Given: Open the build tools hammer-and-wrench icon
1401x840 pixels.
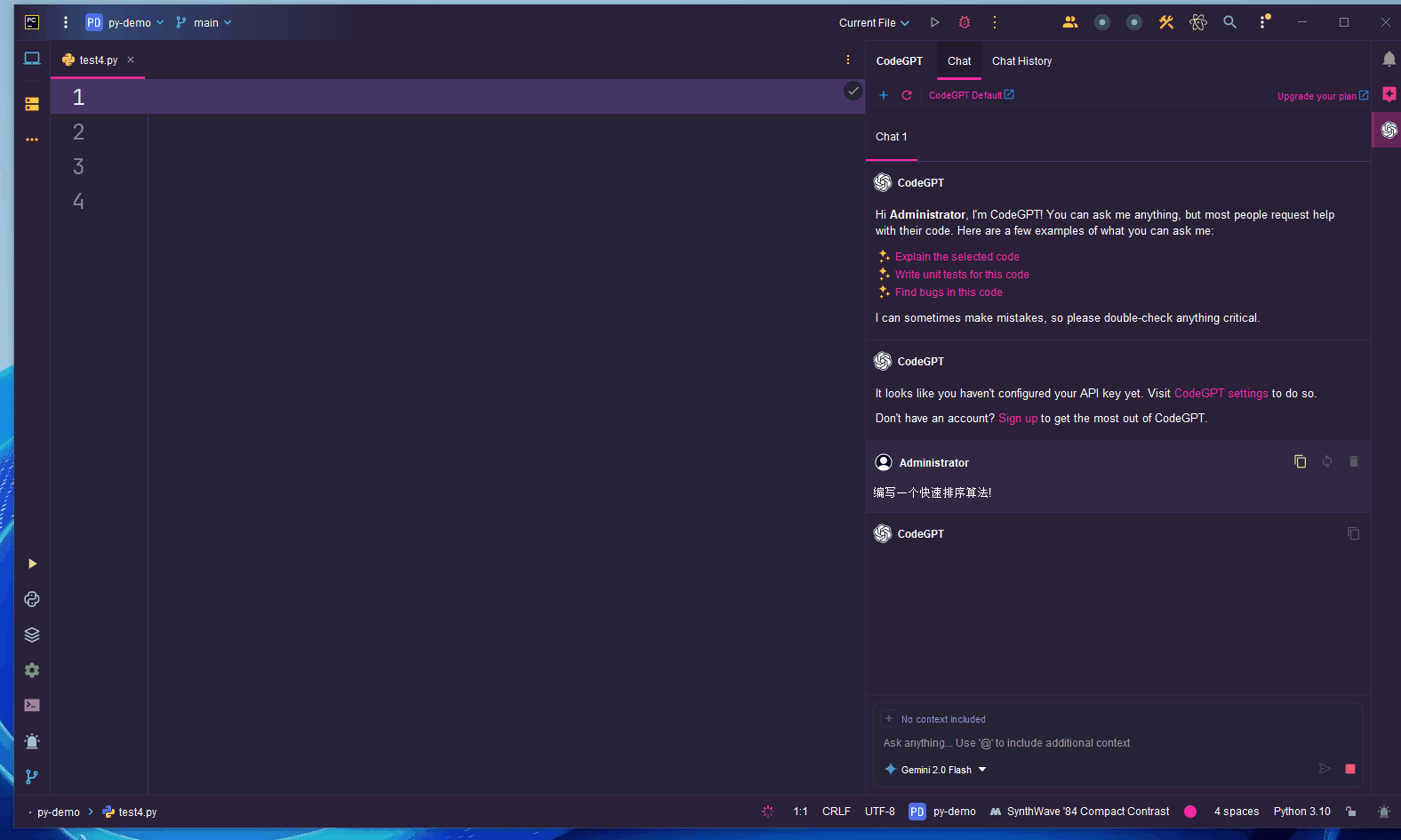Looking at the screenshot, I should click(1166, 22).
